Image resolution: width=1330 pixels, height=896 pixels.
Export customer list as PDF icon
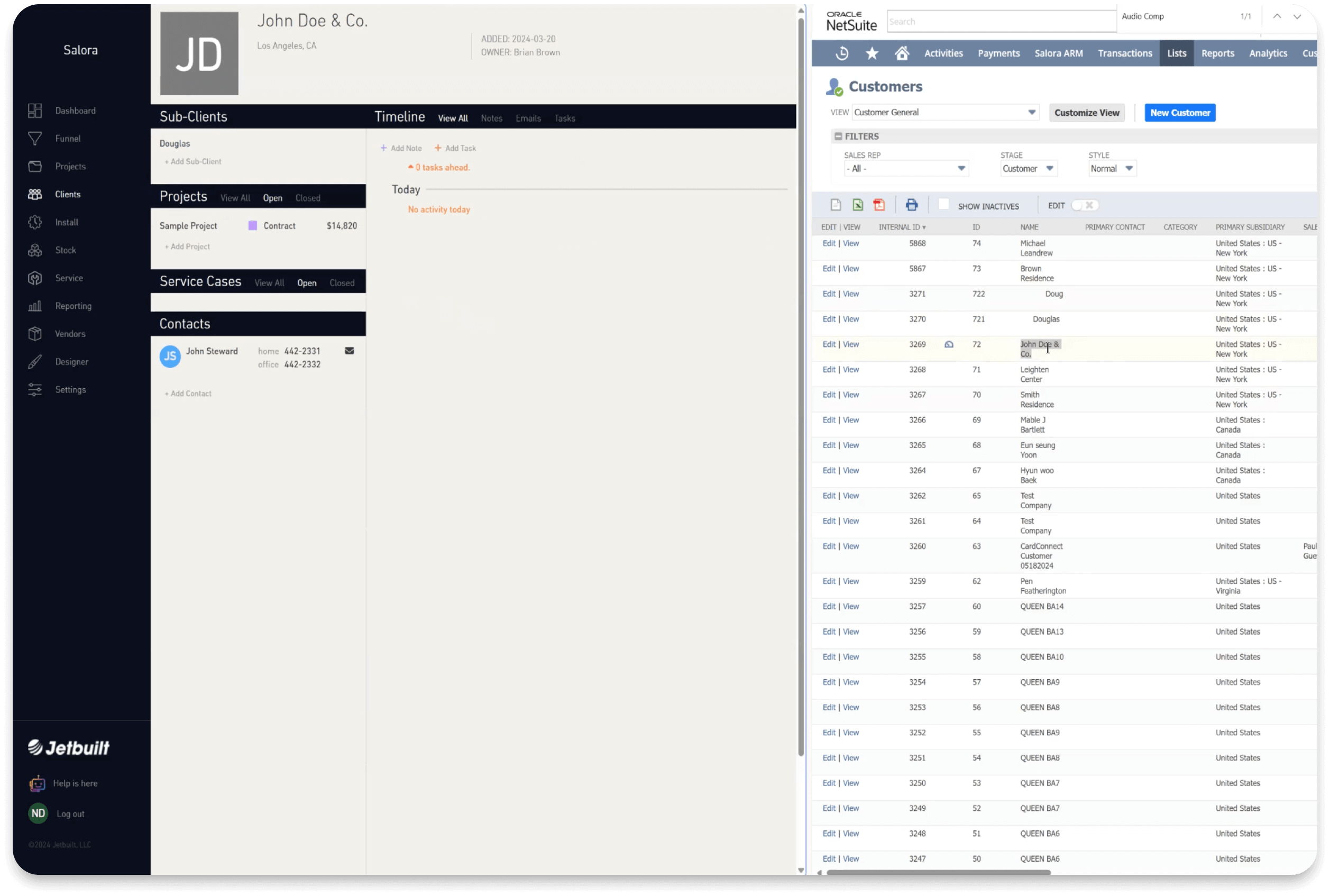coord(879,205)
